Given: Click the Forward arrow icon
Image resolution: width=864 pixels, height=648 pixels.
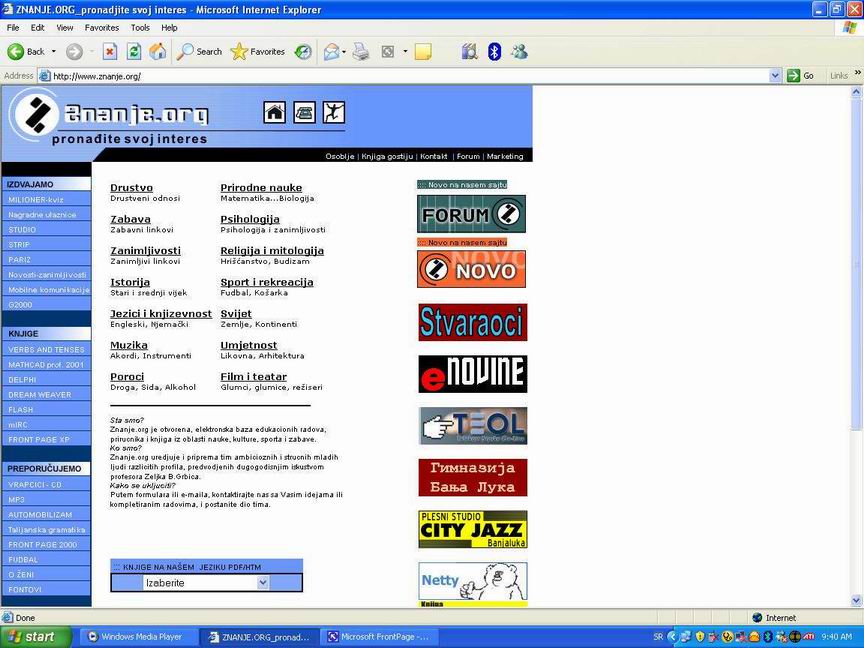Looking at the screenshot, I should tap(74, 52).
